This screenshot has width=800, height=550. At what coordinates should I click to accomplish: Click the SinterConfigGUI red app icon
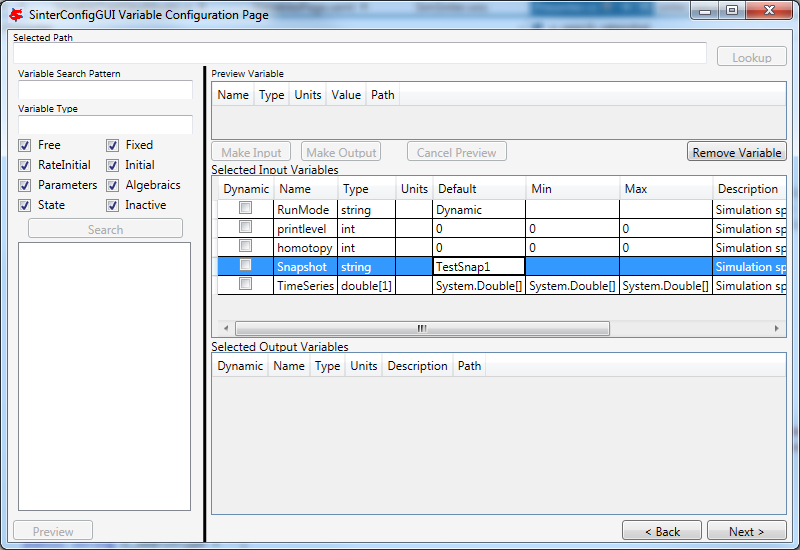point(16,15)
